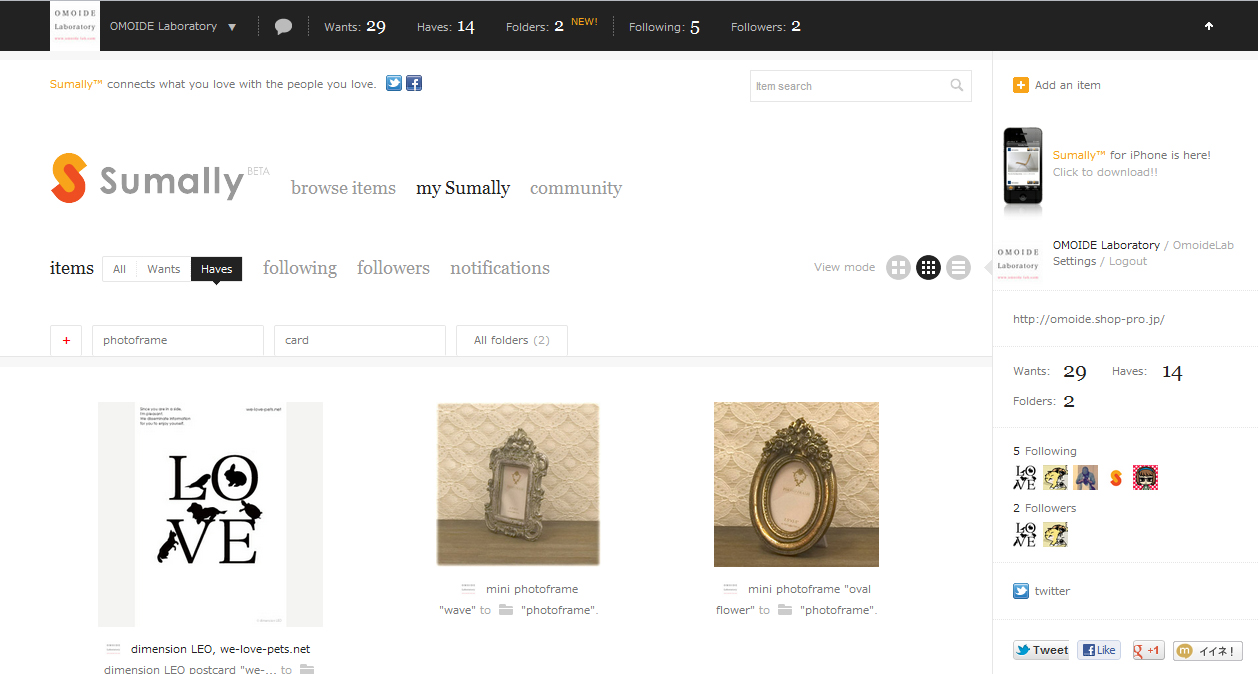Click the Twitter icon beside the tagline
The image size is (1258, 674).
[394, 84]
